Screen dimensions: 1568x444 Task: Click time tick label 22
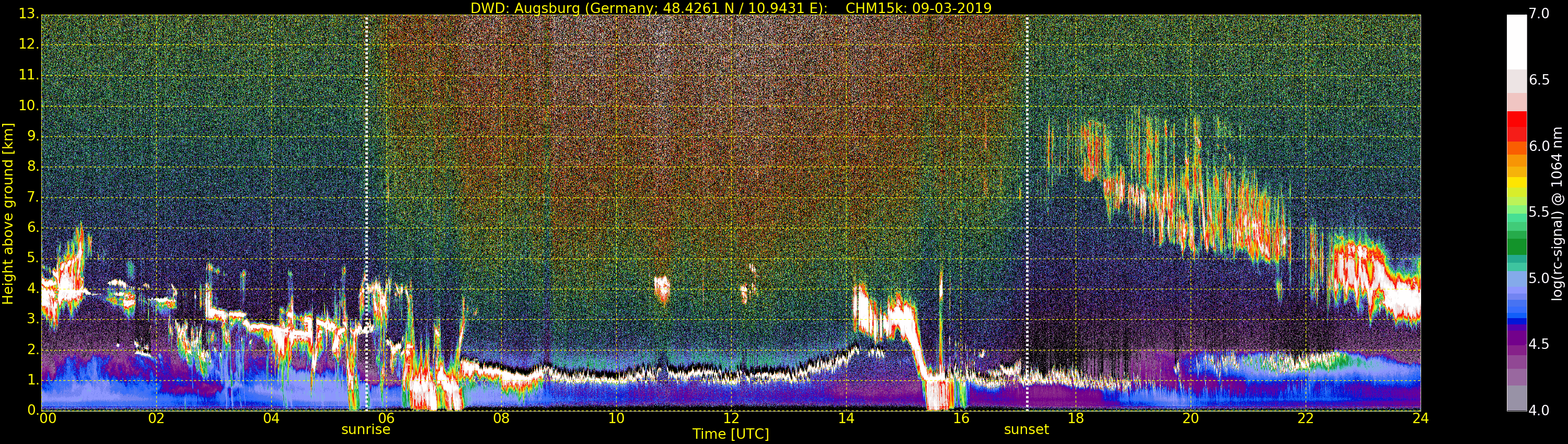click(x=1306, y=418)
